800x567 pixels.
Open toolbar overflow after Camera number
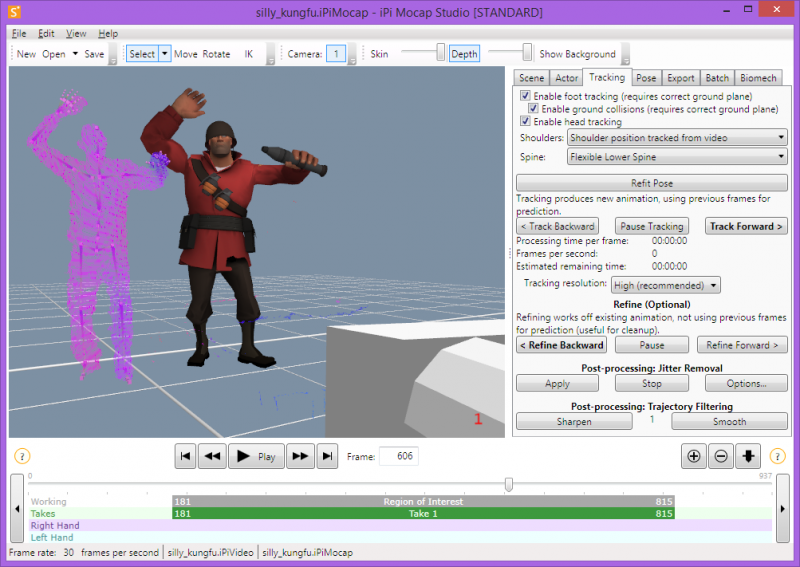coord(352,54)
